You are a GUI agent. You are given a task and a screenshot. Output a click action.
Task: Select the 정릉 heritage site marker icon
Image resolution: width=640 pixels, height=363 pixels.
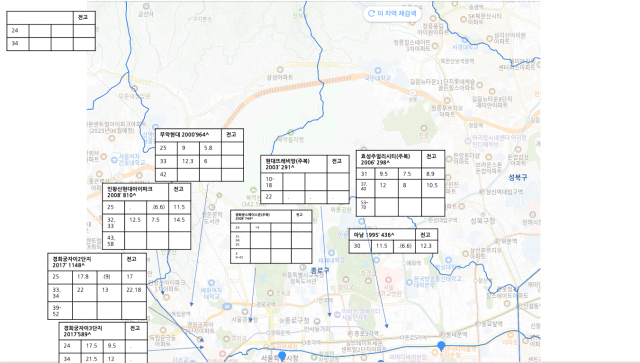[424, 128]
